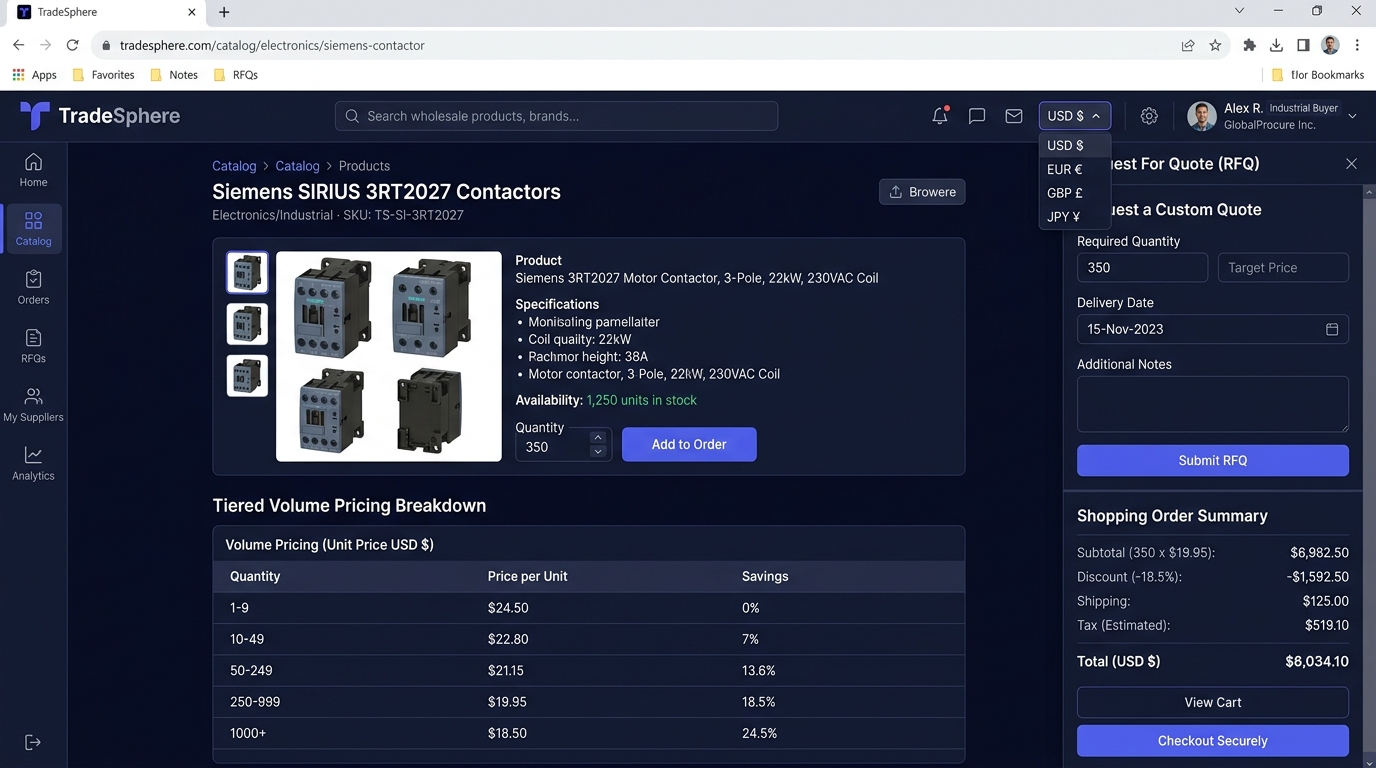Click the browser address bar URL

point(272,45)
